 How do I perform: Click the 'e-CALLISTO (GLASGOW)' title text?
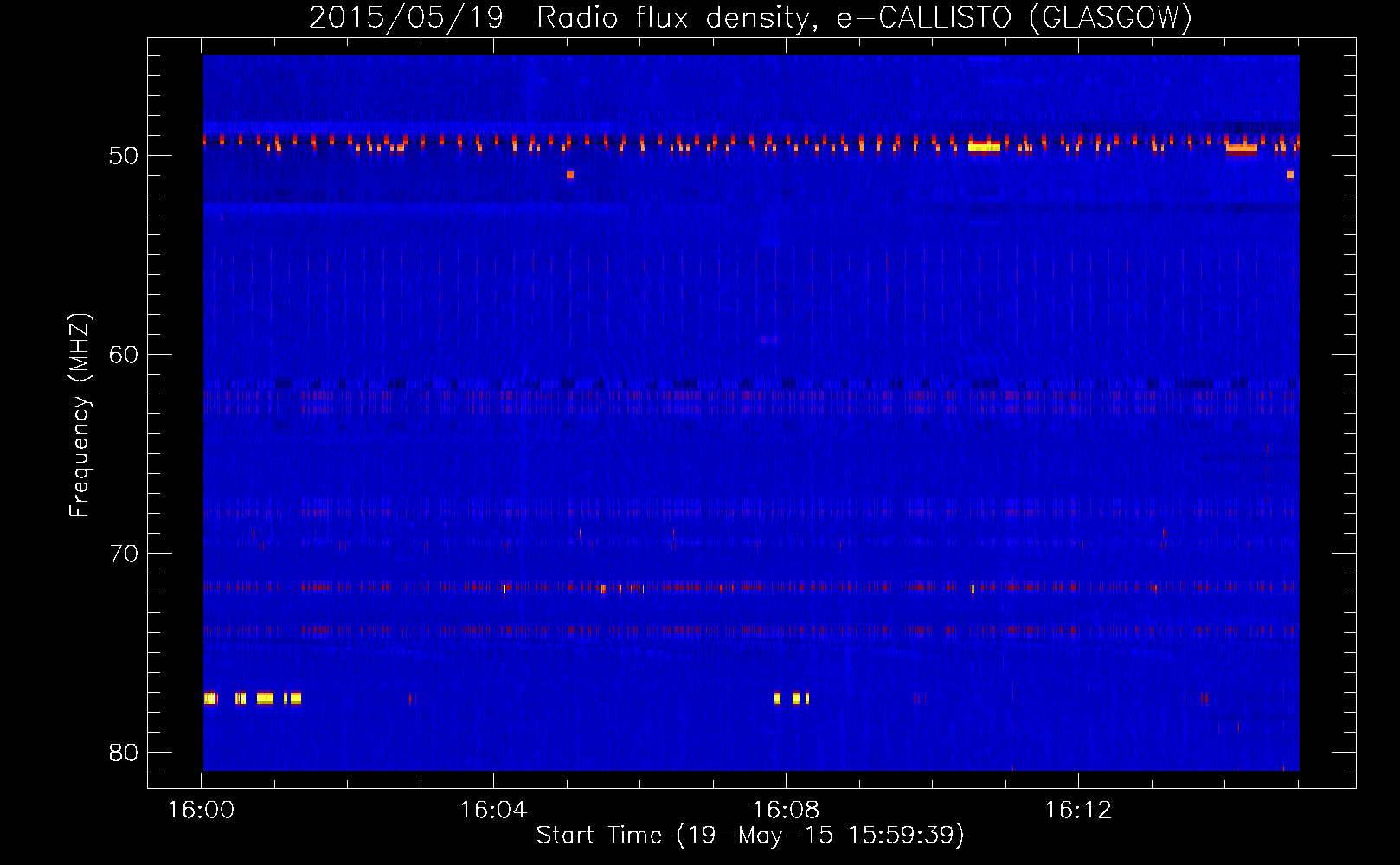click(1015, 18)
